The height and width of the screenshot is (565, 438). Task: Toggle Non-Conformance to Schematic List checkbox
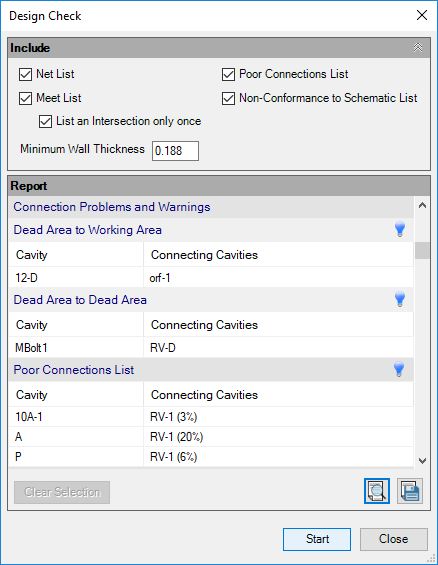(x=228, y=98)
